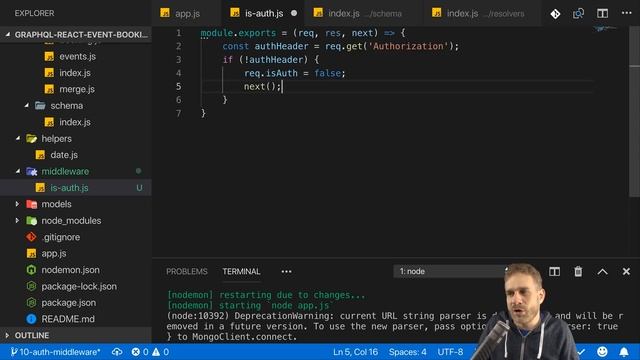Collapse the middleware folder arrow
The width and height of the screenshot is (640, 360).
(18, 171)
